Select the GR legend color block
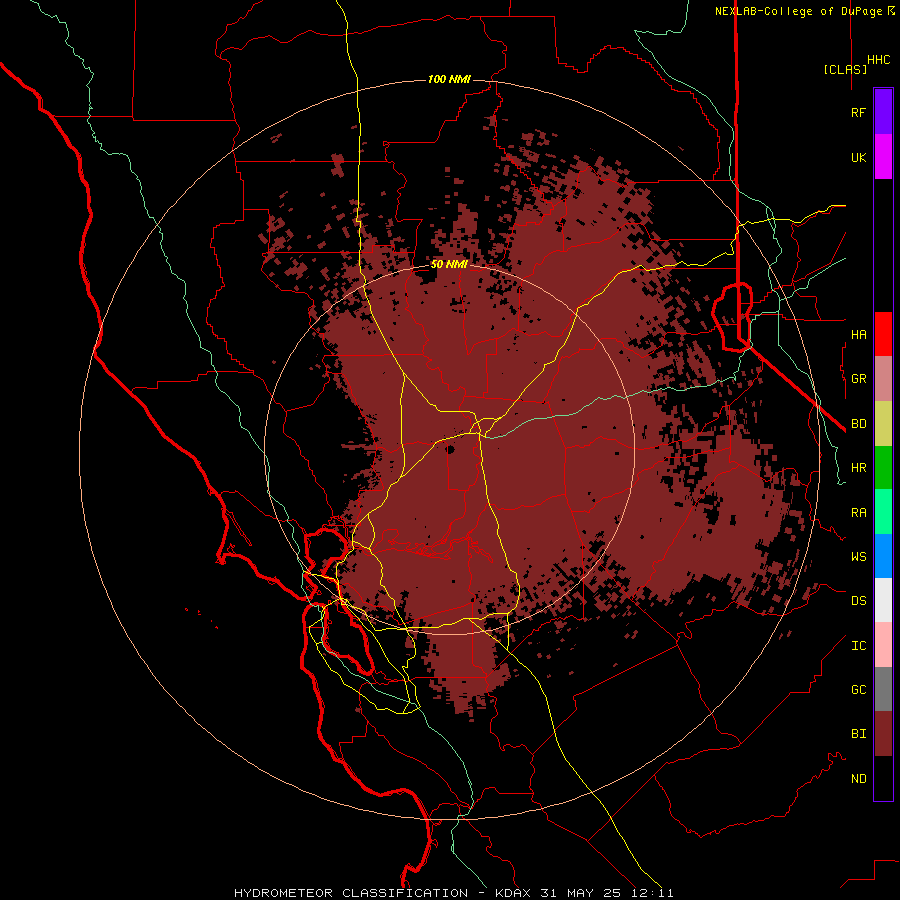The height and width of the screenshot is (900, 900). tap(883, 378)
